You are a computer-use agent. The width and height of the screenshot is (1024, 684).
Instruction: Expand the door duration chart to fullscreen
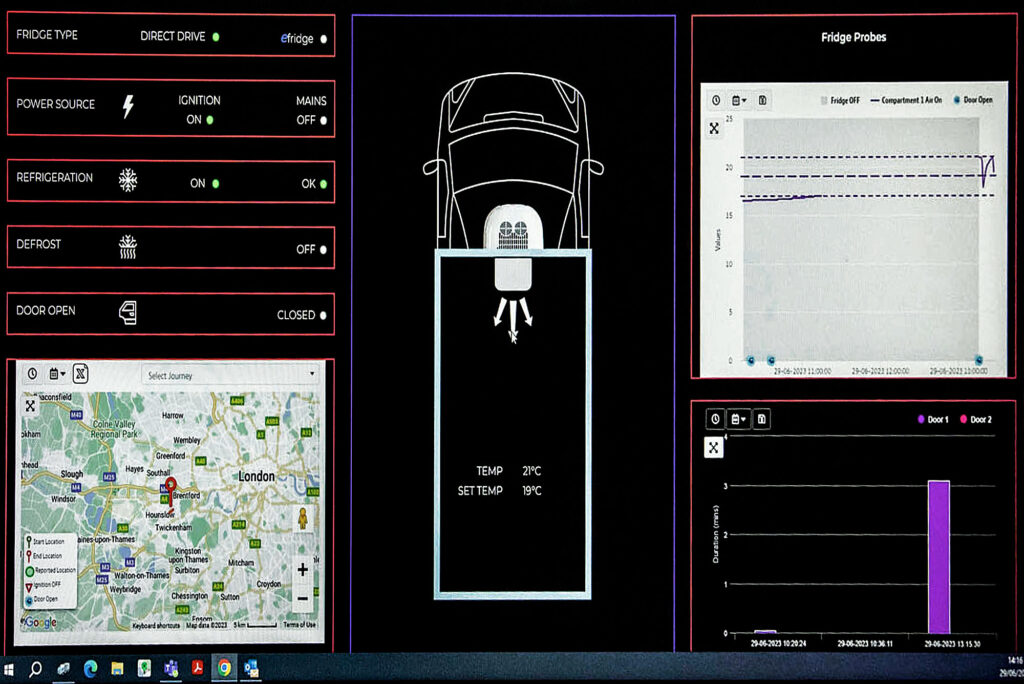tap(714, 447)
